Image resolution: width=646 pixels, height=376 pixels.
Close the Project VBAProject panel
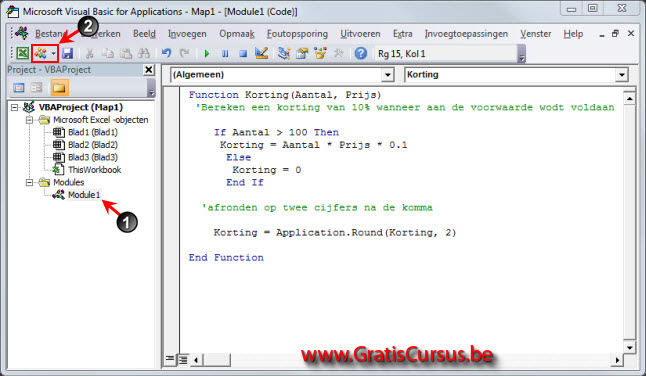149,70
